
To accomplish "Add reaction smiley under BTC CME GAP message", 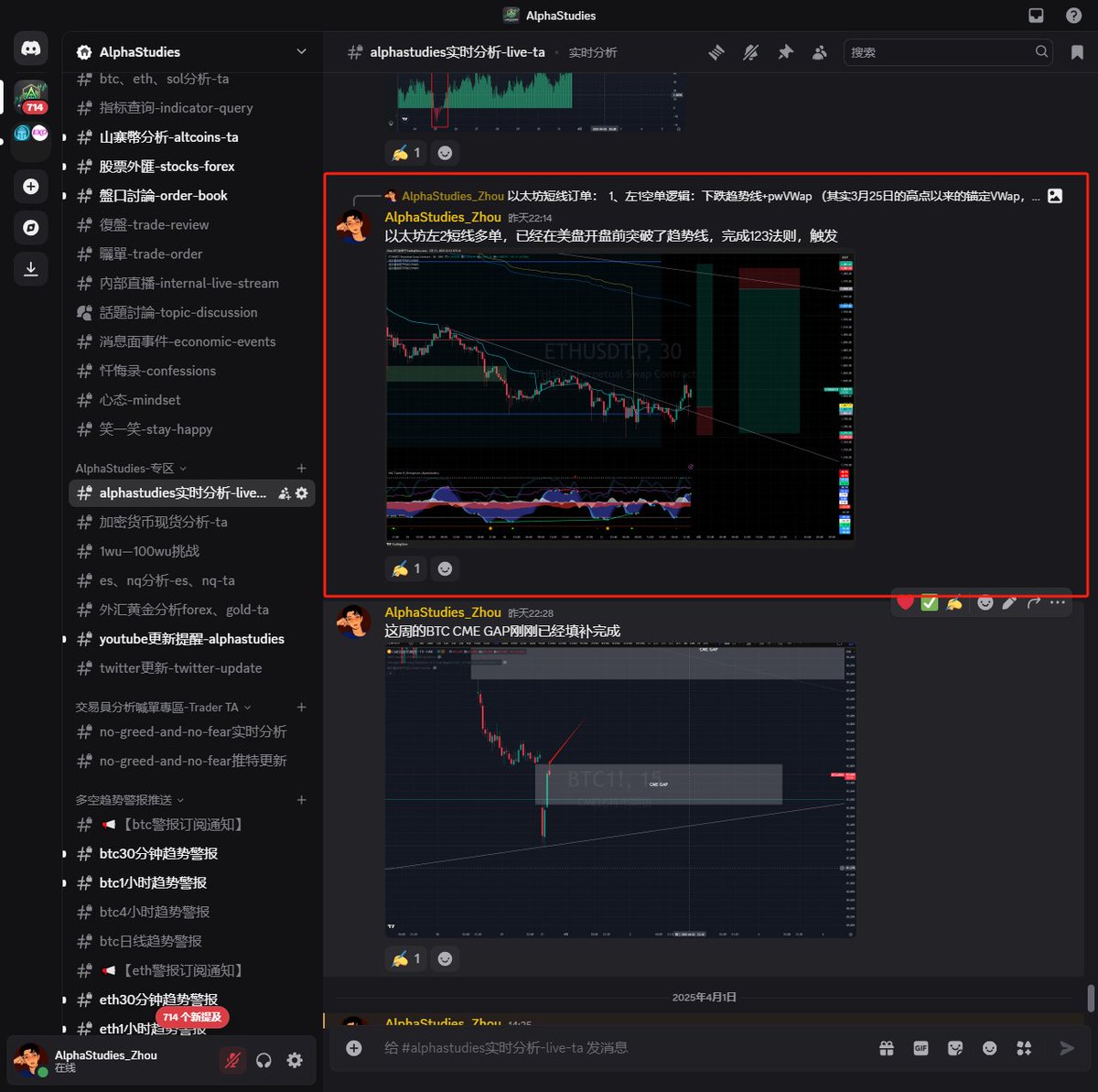I will point(445,958).
